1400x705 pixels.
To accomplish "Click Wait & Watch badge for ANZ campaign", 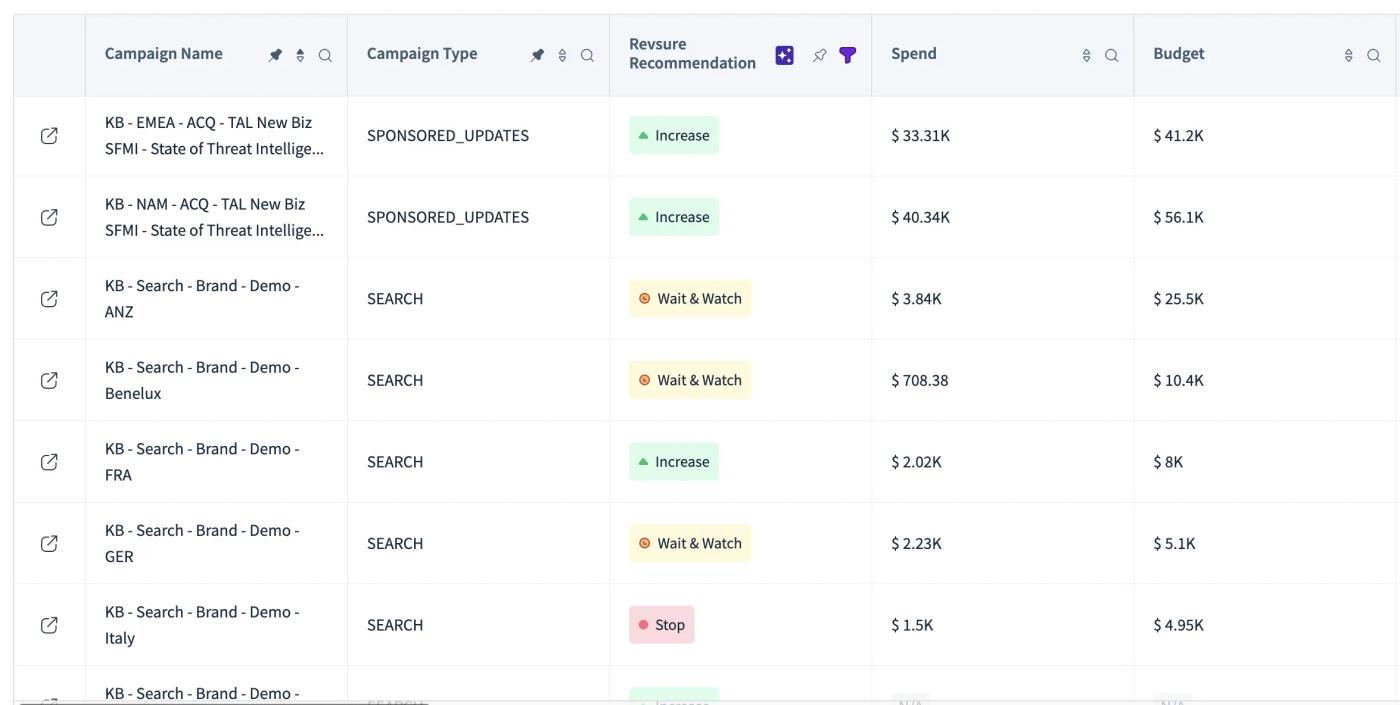I will coord(690,298).
